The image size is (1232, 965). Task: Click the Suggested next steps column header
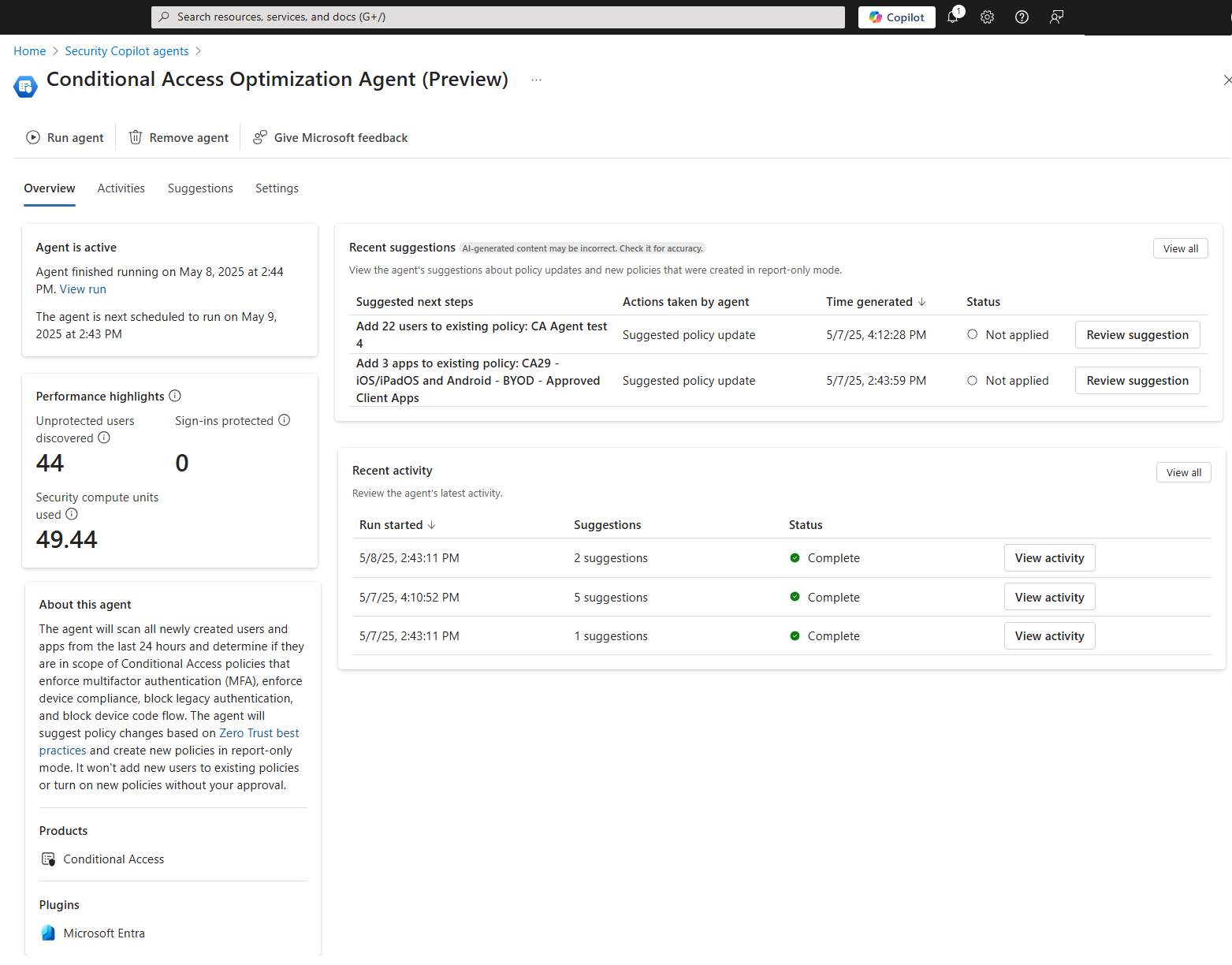[415, 302]
